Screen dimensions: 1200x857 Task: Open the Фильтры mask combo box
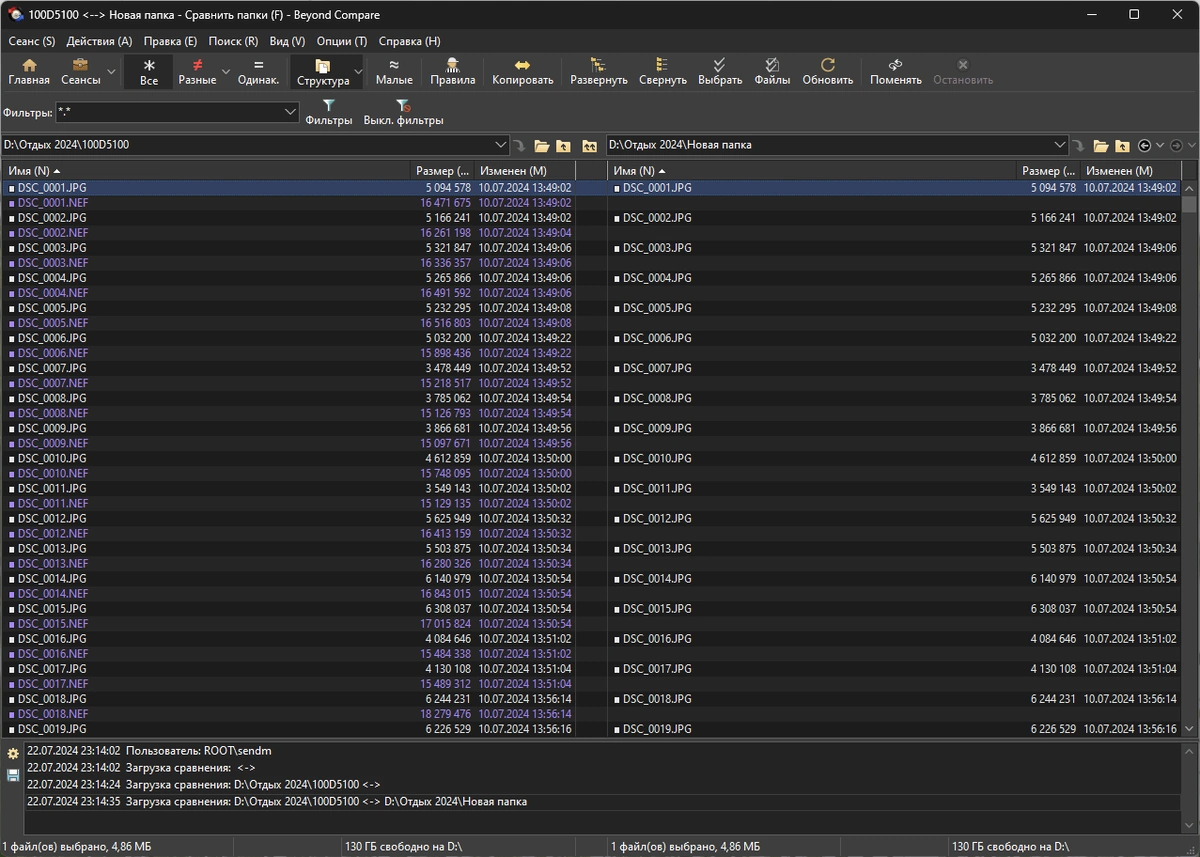[x=177, y=112]
